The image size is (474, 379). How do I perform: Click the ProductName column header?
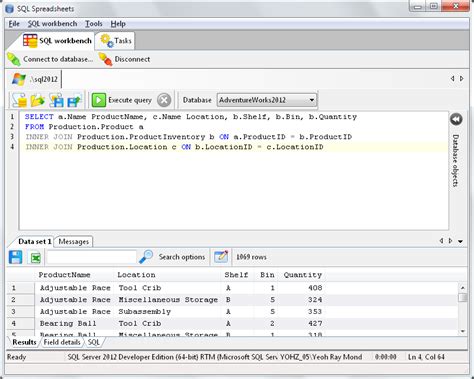[x=64, y=275]
